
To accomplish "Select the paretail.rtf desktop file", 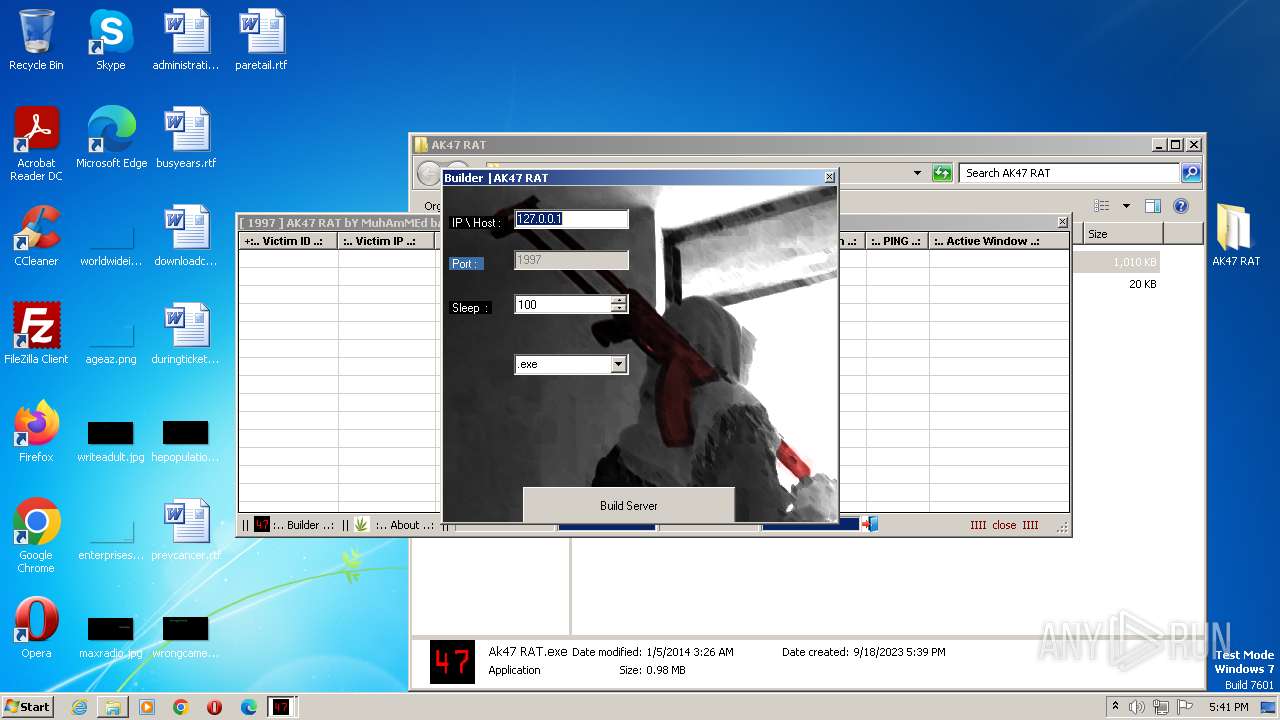I will pos(261,40).
